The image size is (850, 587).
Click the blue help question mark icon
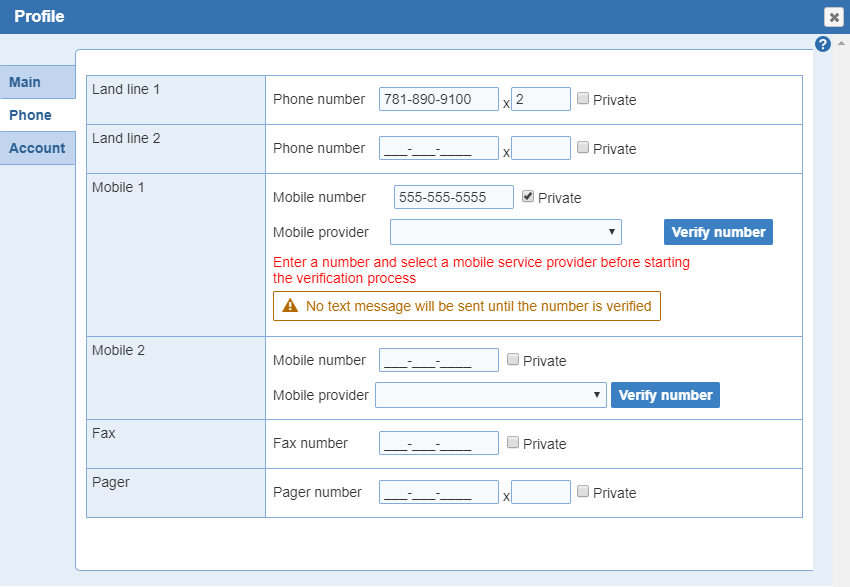point(823,44)
